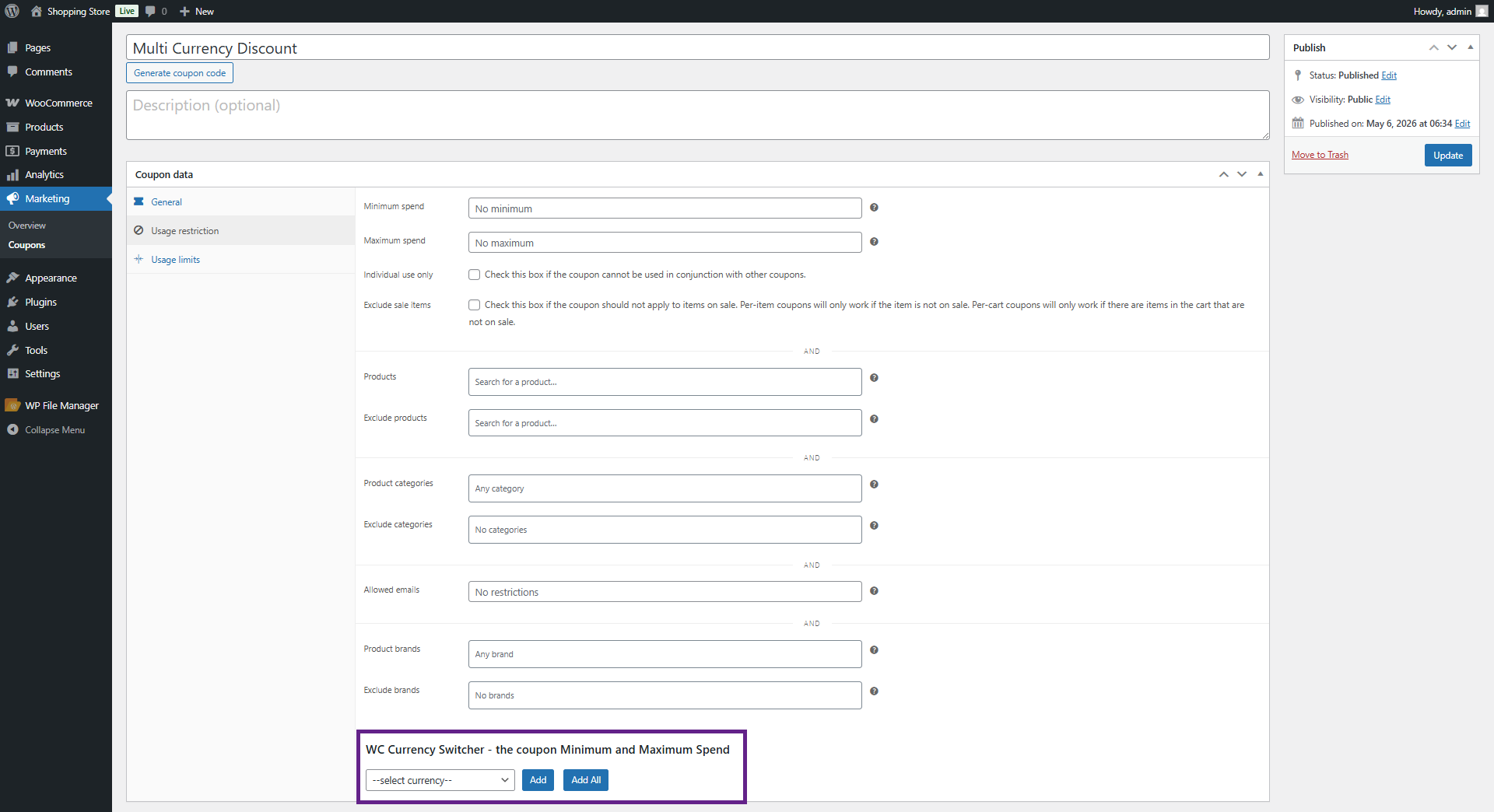Screen dimensions: 1494x812
Task: Click the Collapse Menu arrow icon
Action: click(12, 429)
